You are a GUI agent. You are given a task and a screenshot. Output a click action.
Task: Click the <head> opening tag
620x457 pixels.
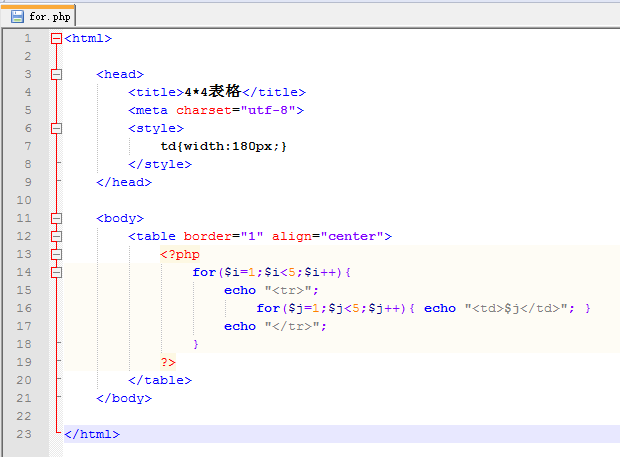120,74
